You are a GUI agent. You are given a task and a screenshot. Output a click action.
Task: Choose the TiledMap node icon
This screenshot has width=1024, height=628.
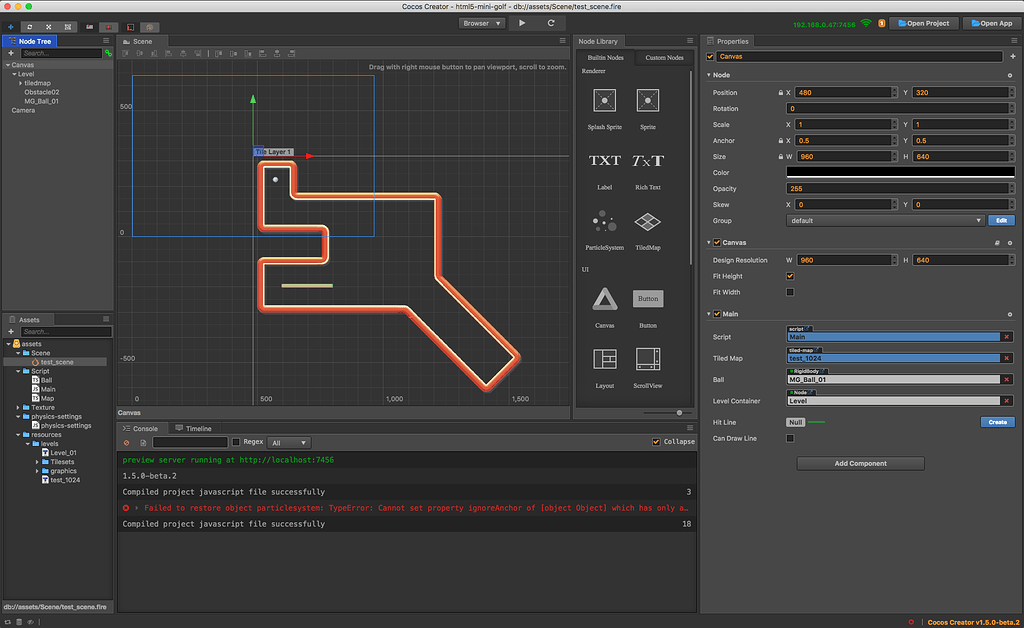[648, 222]
